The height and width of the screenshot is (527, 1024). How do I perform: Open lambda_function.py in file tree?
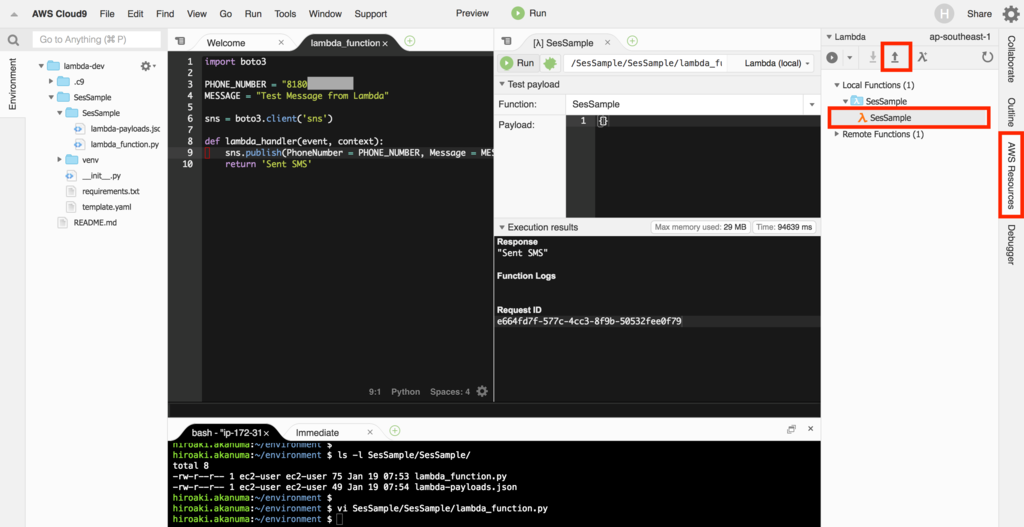tap(124, 144)
